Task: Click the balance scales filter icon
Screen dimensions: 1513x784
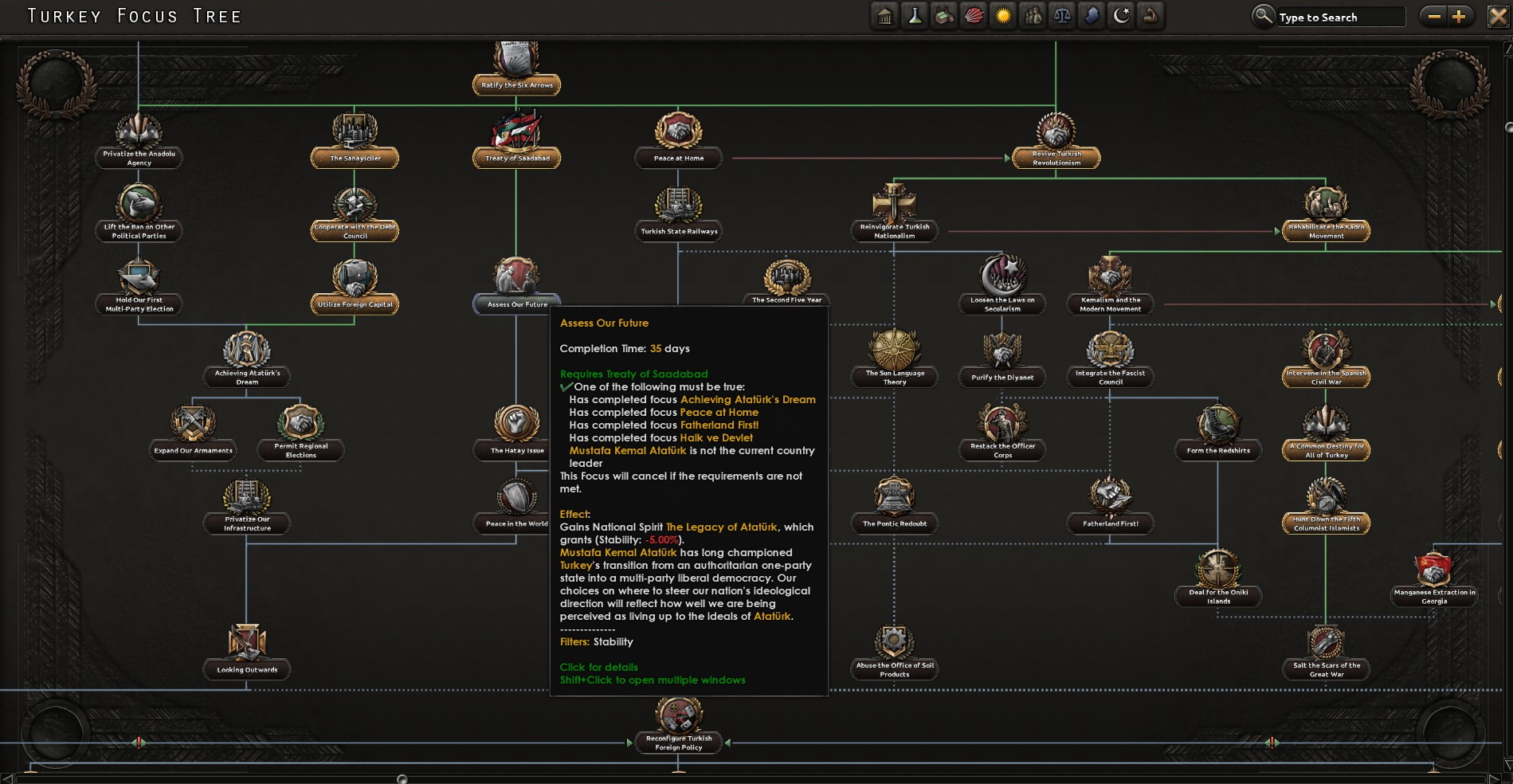Action: [x=1062, y=16]
